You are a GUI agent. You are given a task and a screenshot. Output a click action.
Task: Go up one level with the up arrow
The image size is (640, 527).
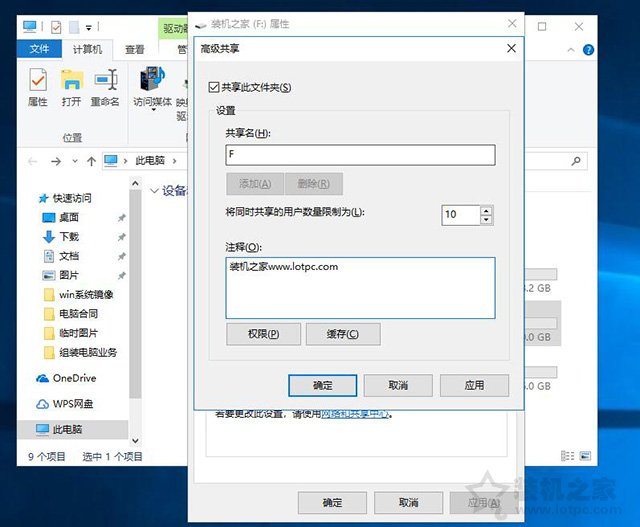point(91,161)
